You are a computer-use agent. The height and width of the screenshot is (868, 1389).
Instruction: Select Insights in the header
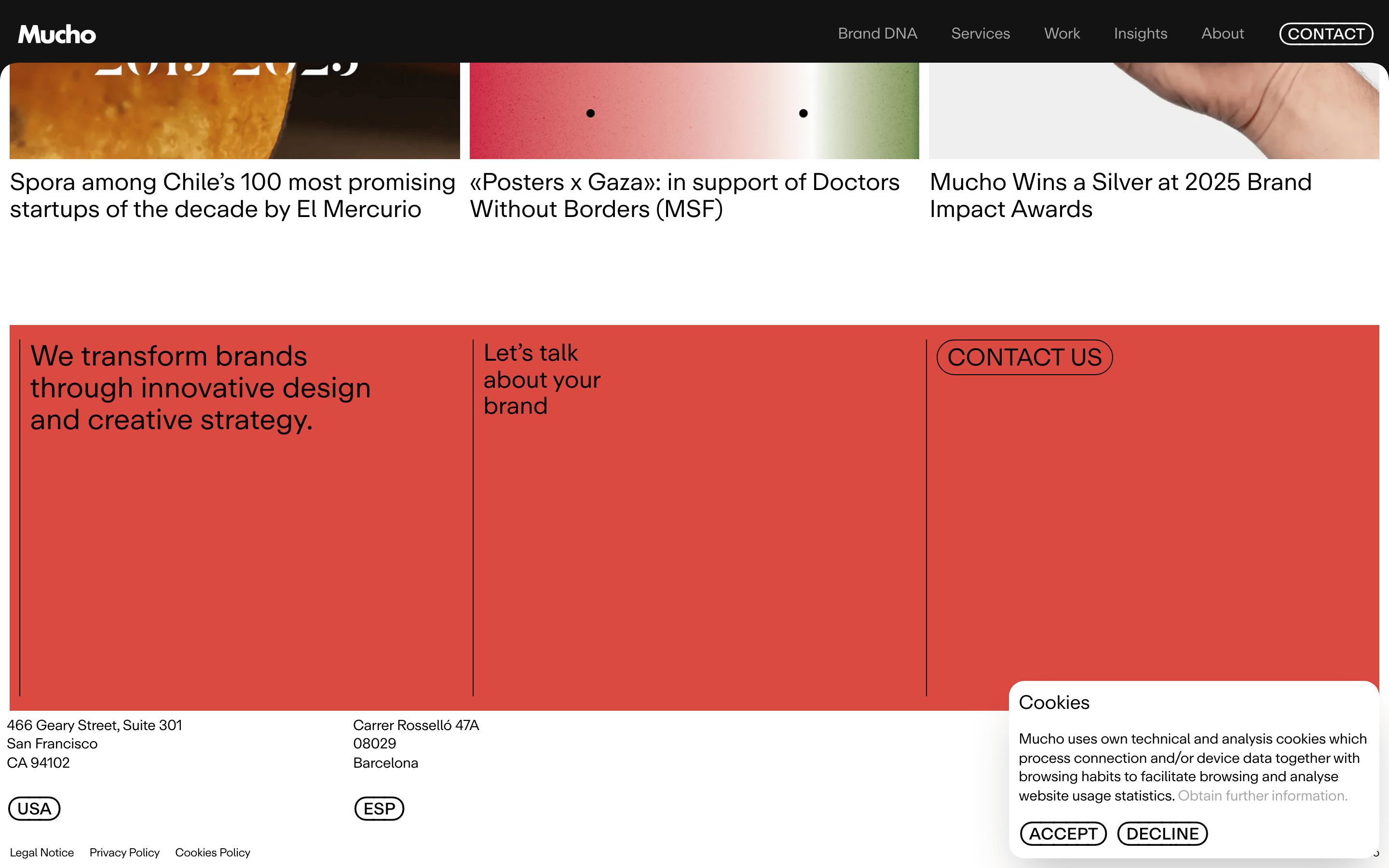point(1141,33)
